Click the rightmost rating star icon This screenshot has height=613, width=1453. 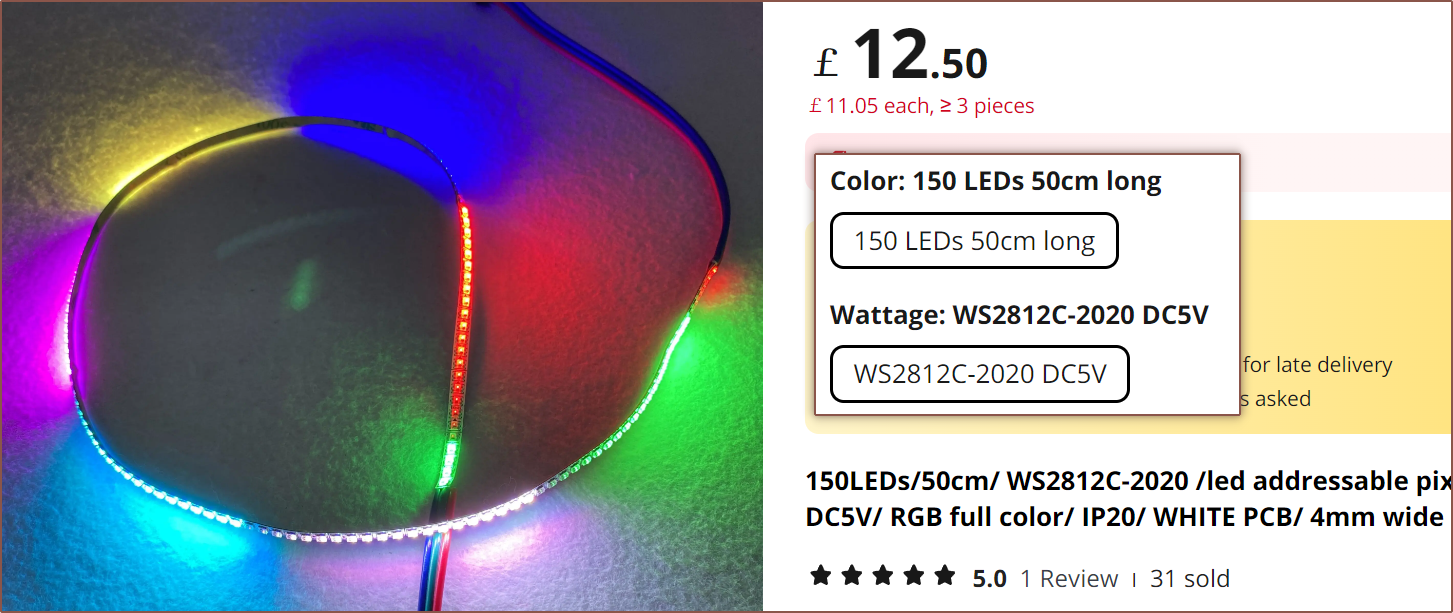click(945, 576)
